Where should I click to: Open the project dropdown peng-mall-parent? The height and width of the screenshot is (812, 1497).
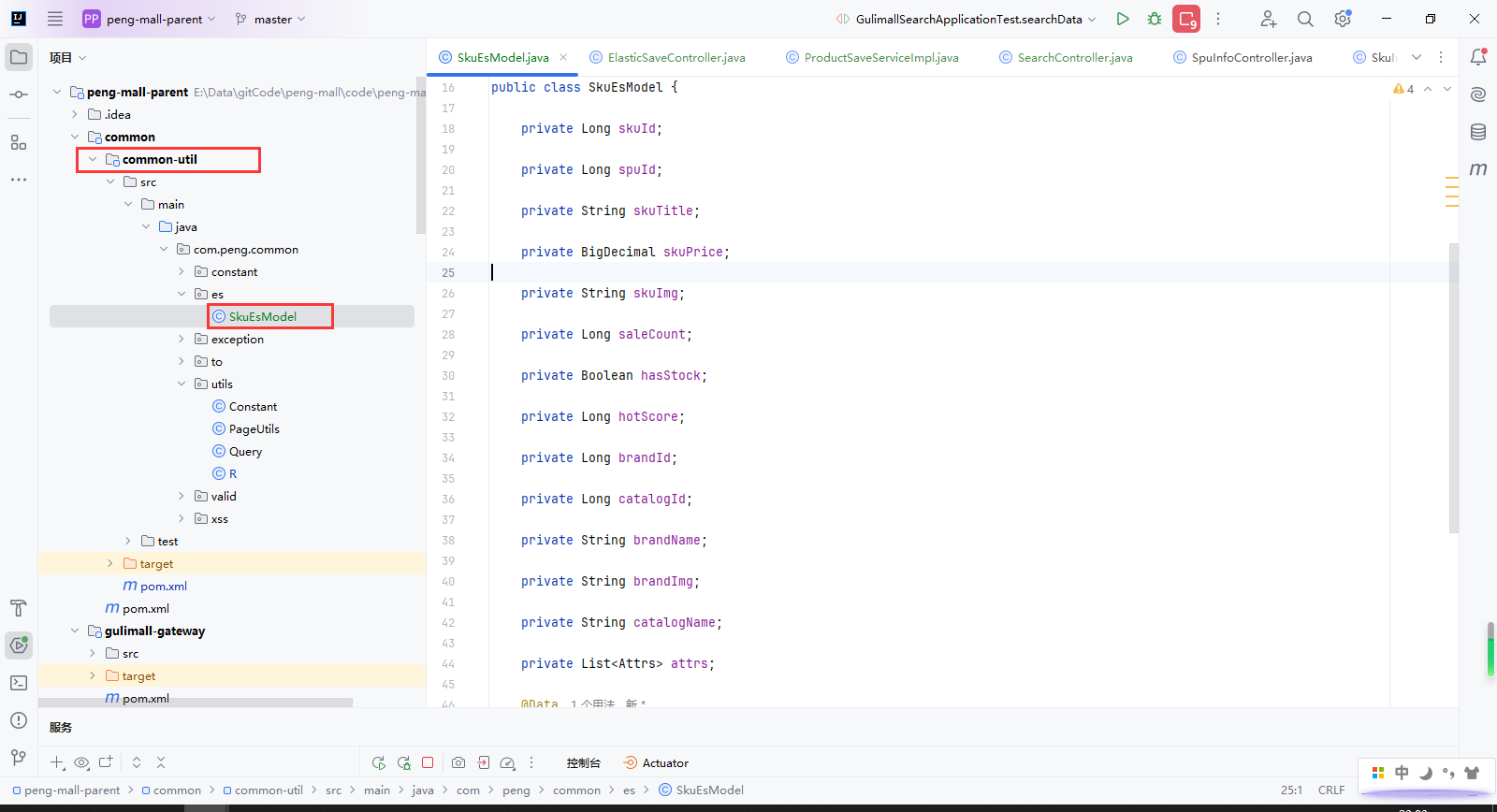150,19
